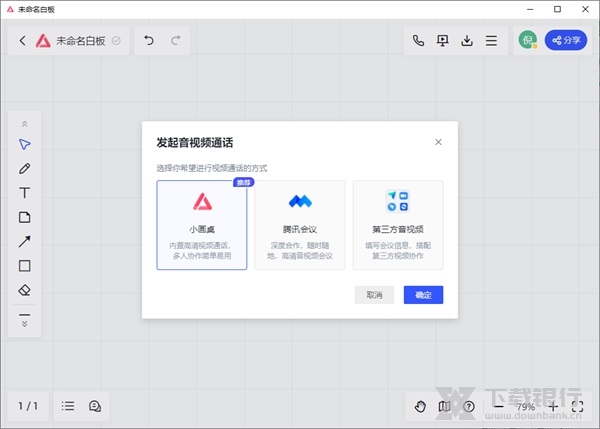Click the saved status checkmark icon
This screenshot has width=600, height=429.
(x=116, y=41)
